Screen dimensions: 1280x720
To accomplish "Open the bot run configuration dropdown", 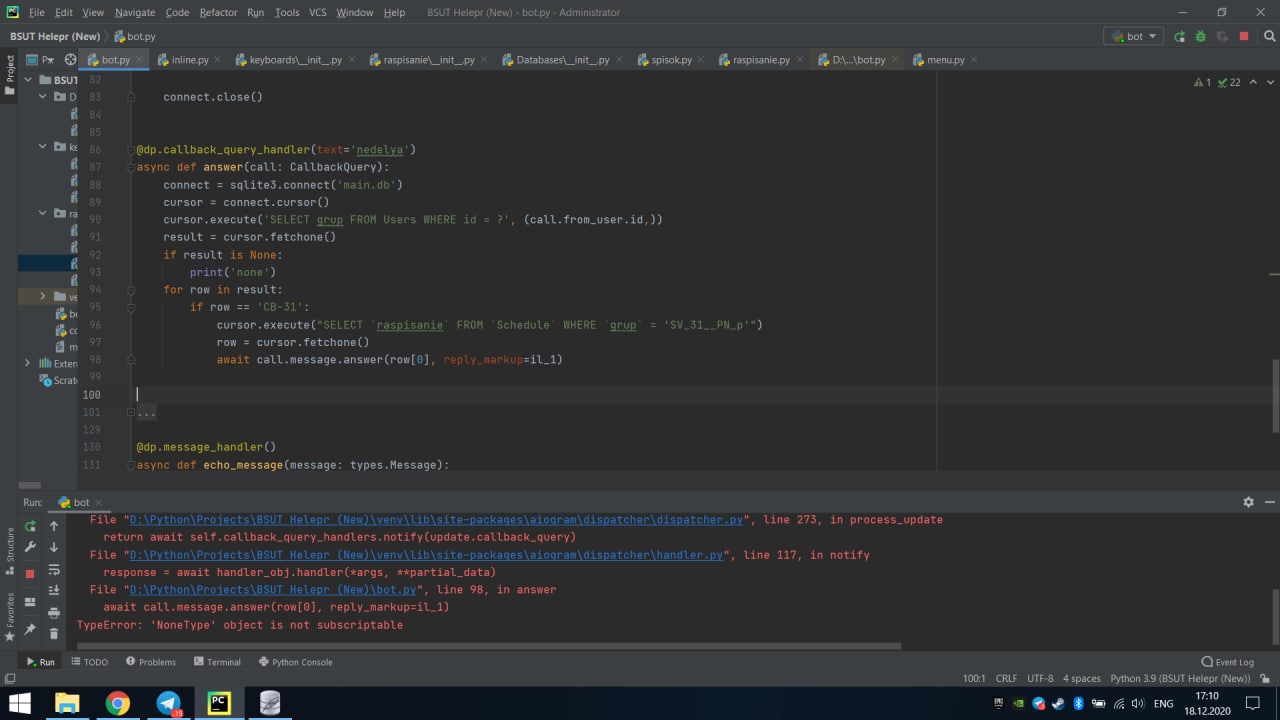I will 1134,36.
